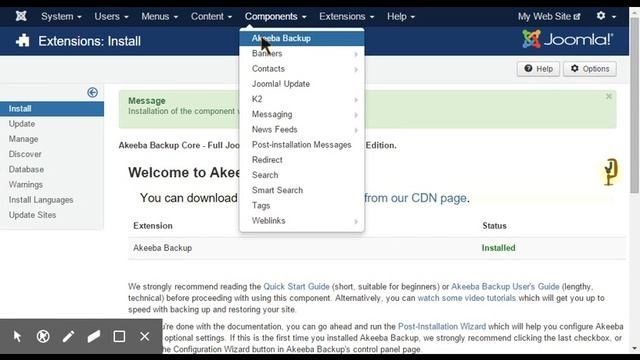Click the puzzle piece Extensions icon
The image size is (640, 360).
pos(22,41)
